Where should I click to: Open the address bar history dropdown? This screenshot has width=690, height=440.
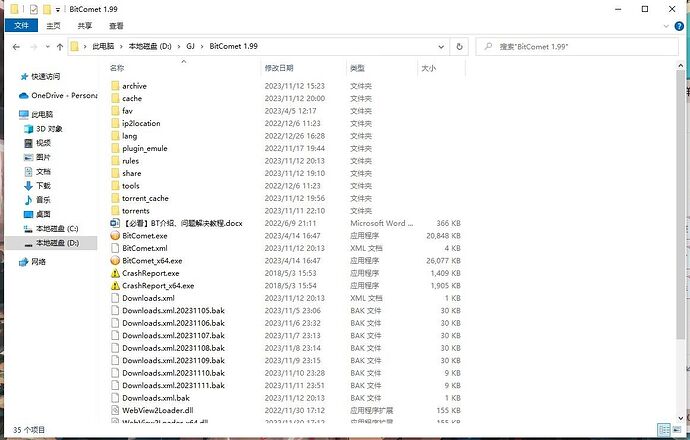pyautogui.click(x=441, y=47)
